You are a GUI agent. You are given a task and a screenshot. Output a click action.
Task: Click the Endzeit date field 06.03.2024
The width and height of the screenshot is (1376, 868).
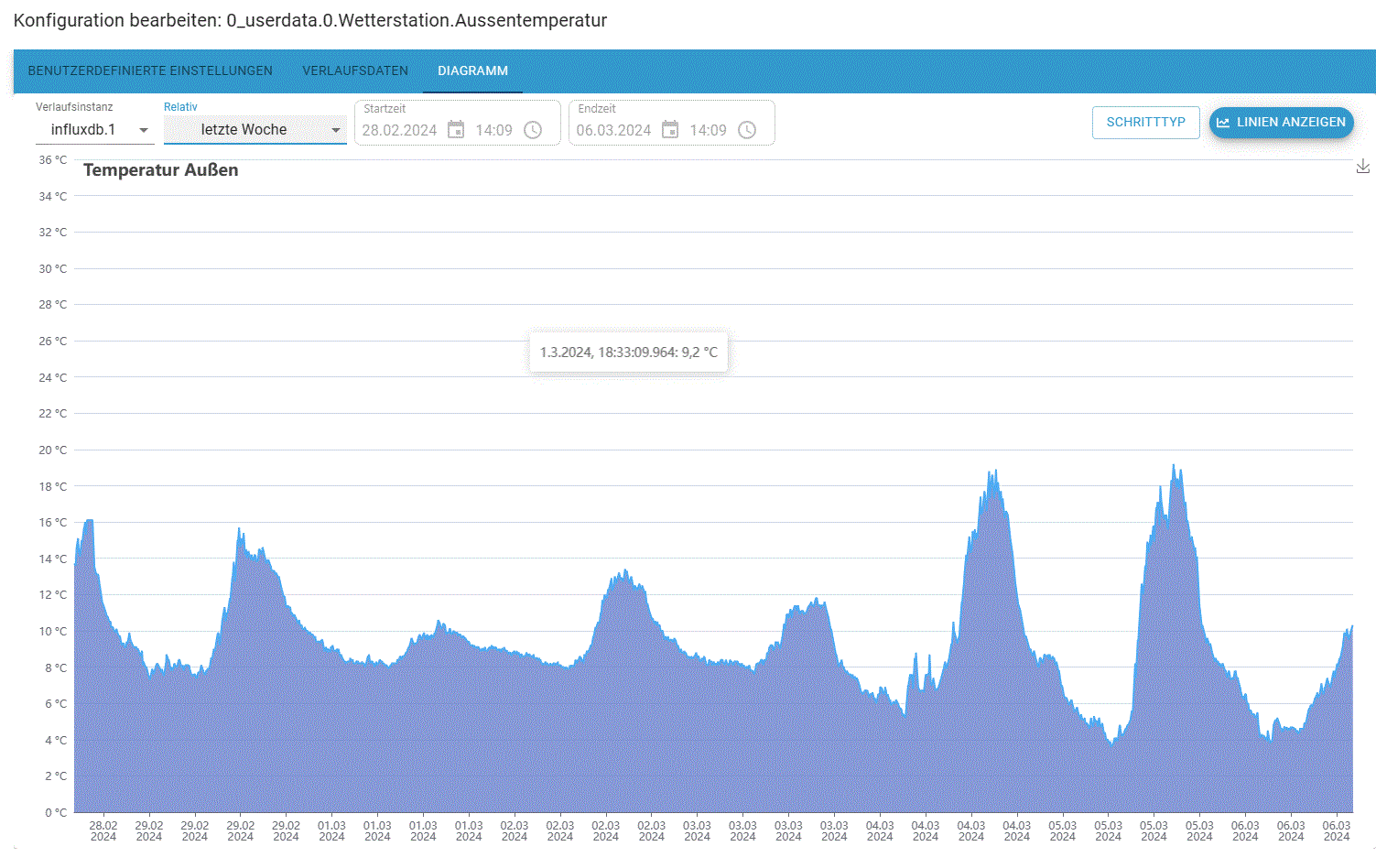point(613,130)
